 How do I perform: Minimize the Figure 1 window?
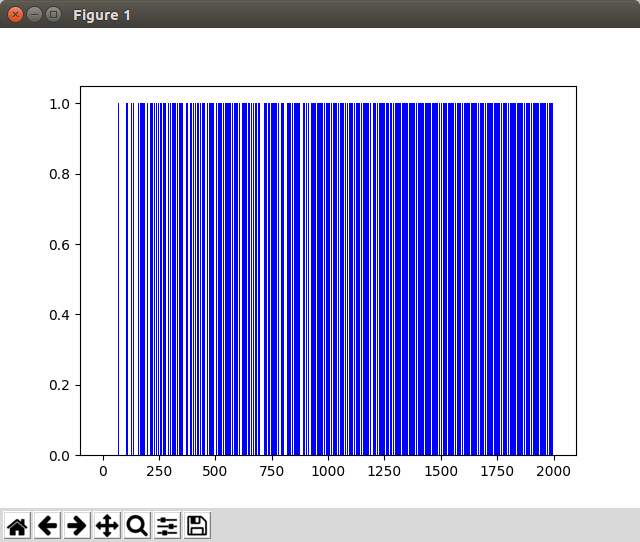click(x=35, y=15)
